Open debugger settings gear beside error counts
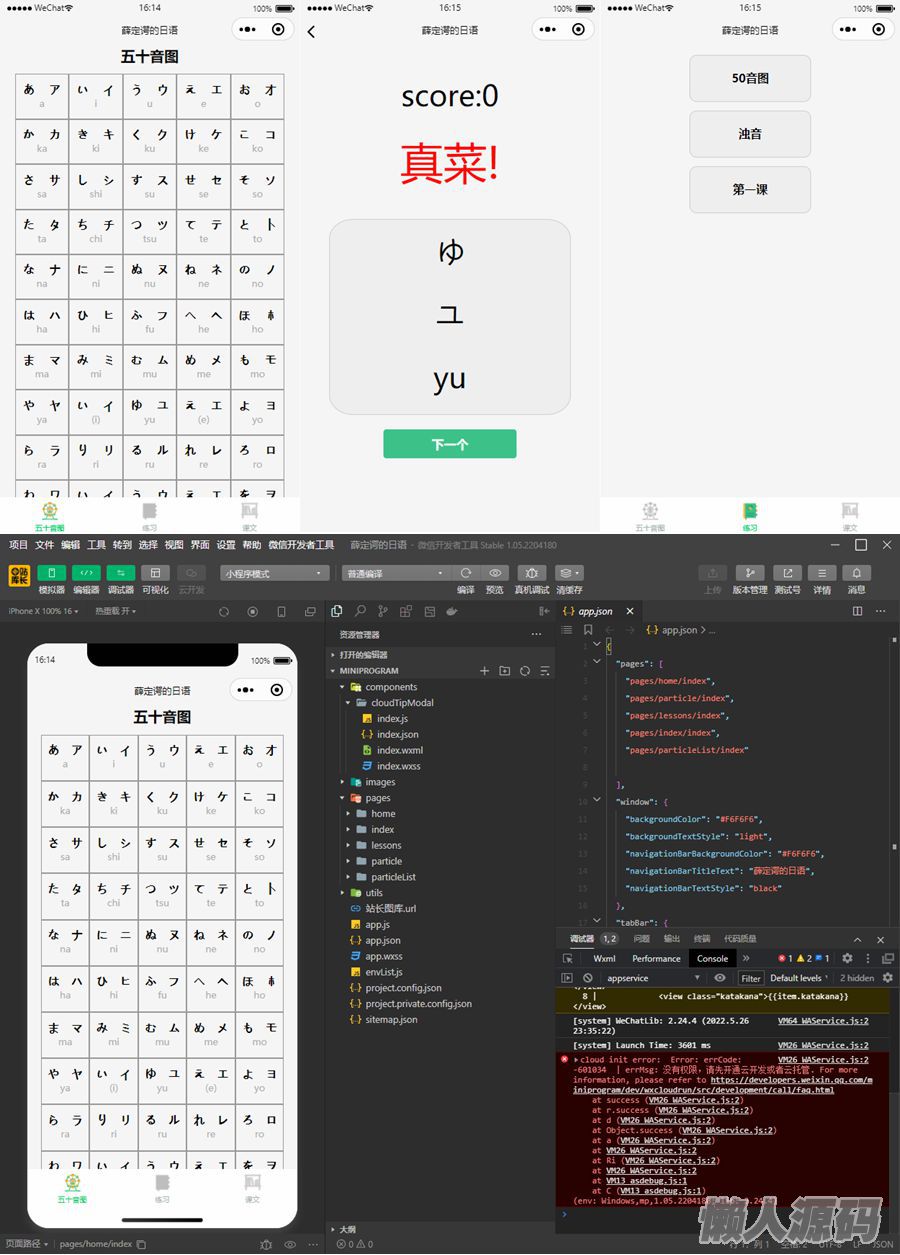Screen dimensions: 900x1255 coord(847,958)
